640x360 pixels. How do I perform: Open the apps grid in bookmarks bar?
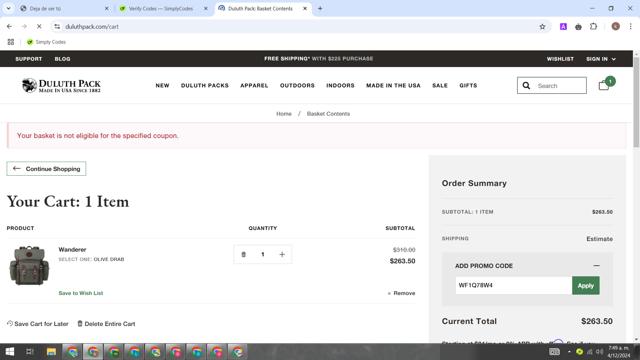[11, 42]
